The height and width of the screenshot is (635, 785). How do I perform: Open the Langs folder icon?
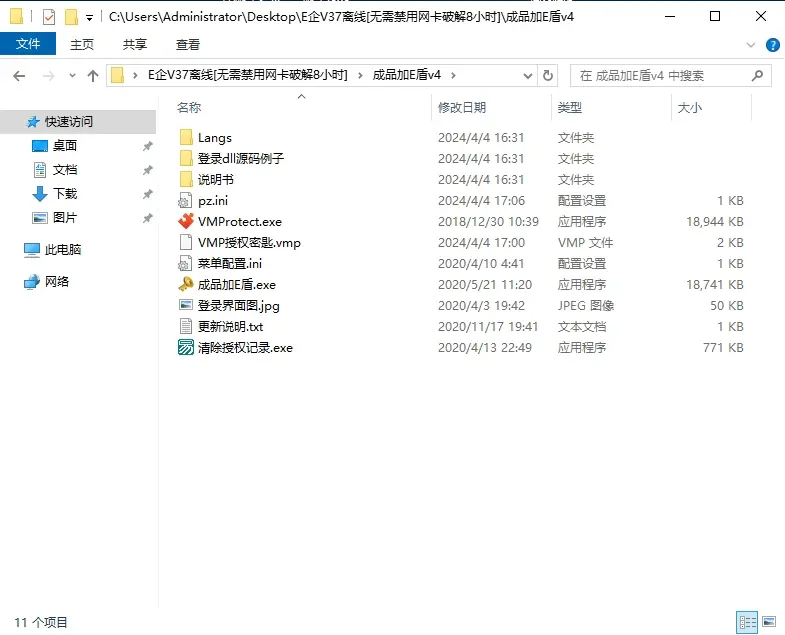click(186, 137)
